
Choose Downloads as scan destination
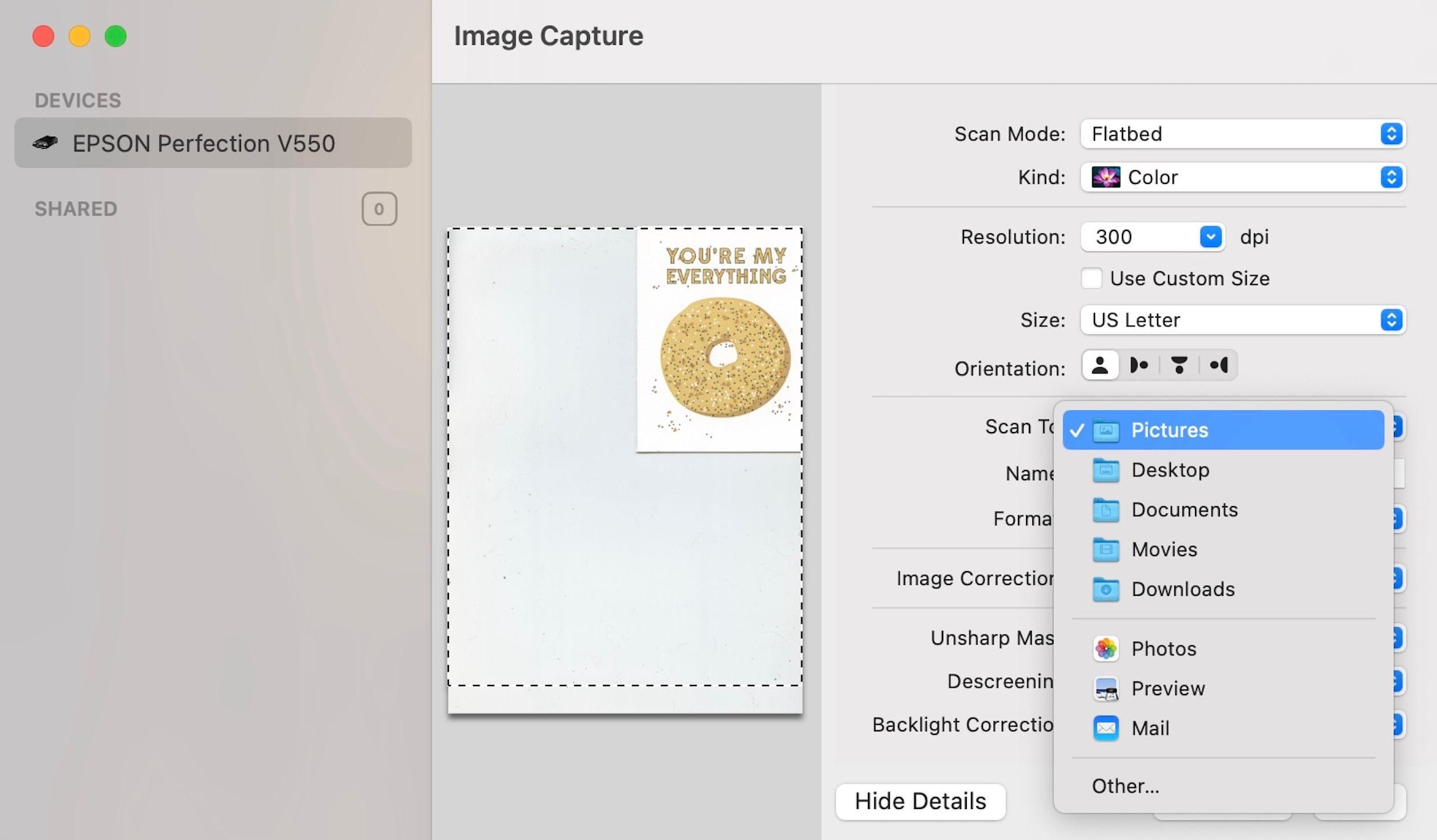coord(1223,589)
